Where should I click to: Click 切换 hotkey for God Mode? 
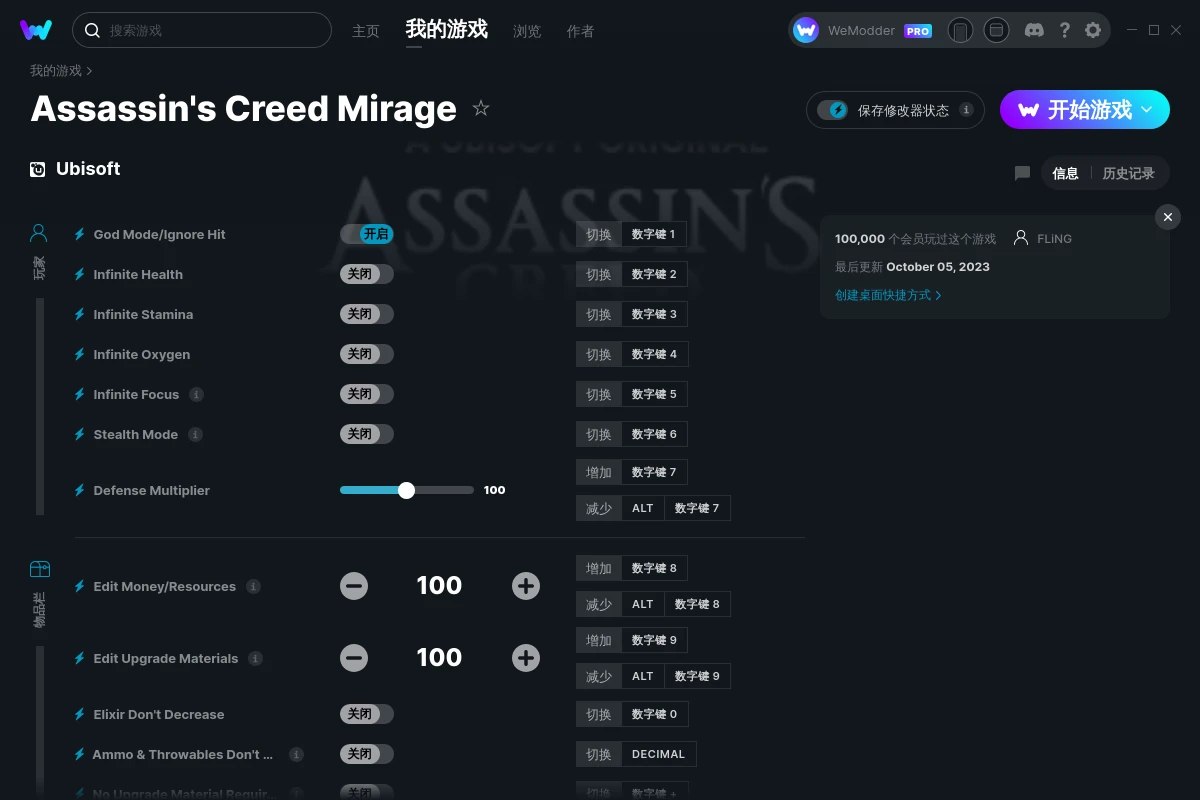599,234
